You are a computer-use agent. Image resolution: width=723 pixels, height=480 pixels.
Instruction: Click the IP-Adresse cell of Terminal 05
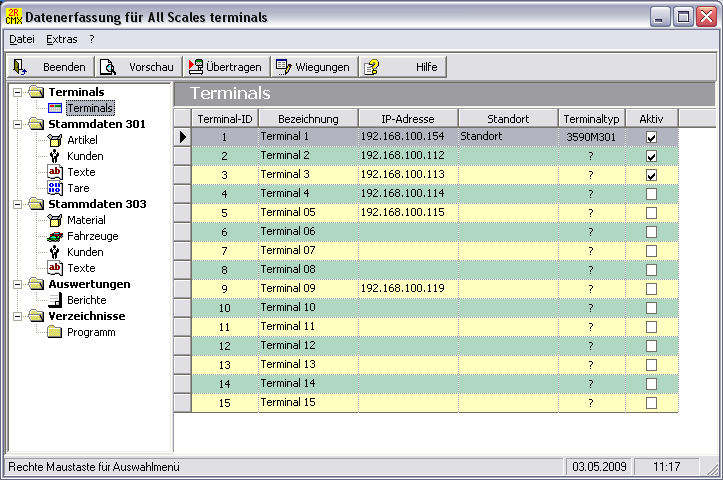(408, 213)
